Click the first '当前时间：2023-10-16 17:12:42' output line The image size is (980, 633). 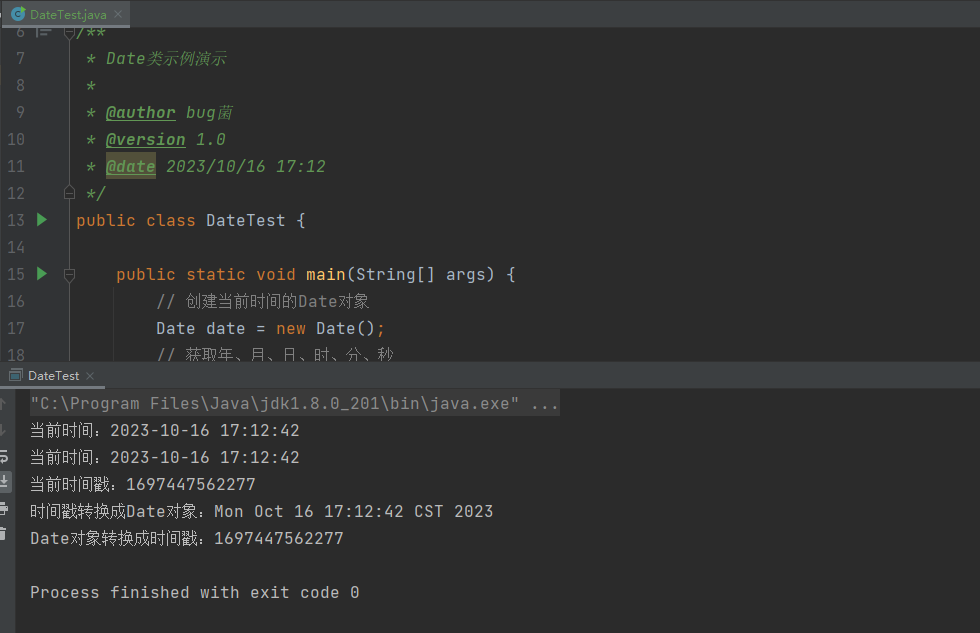165,431
